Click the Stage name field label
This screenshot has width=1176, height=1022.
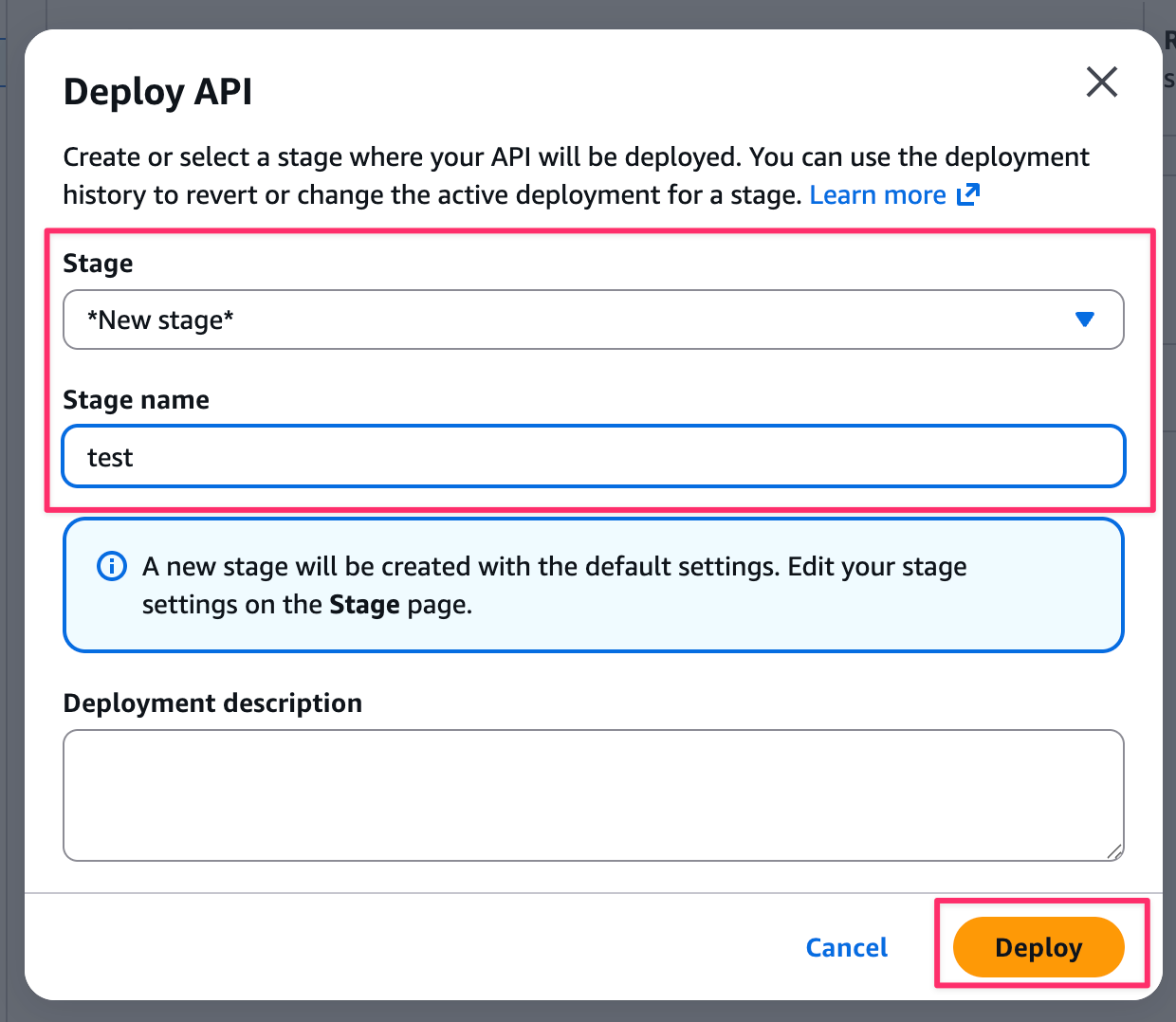[136, 400]
